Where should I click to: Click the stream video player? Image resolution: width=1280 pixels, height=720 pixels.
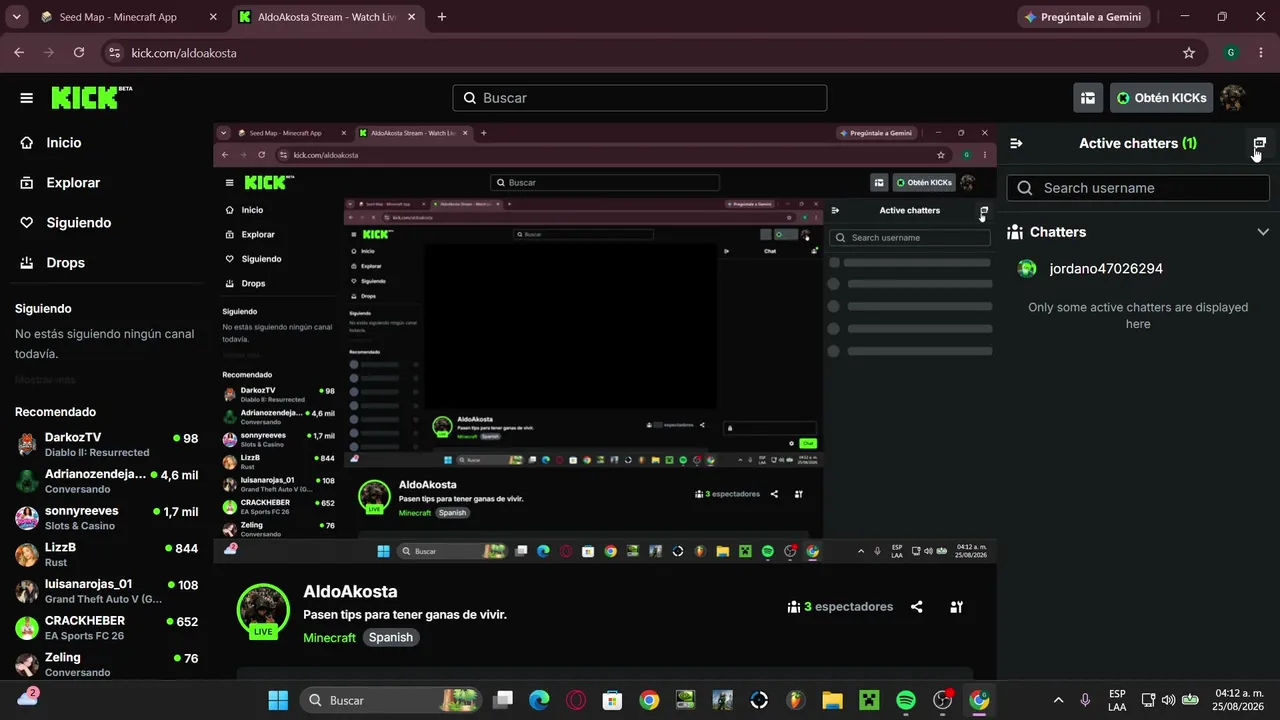605,343
